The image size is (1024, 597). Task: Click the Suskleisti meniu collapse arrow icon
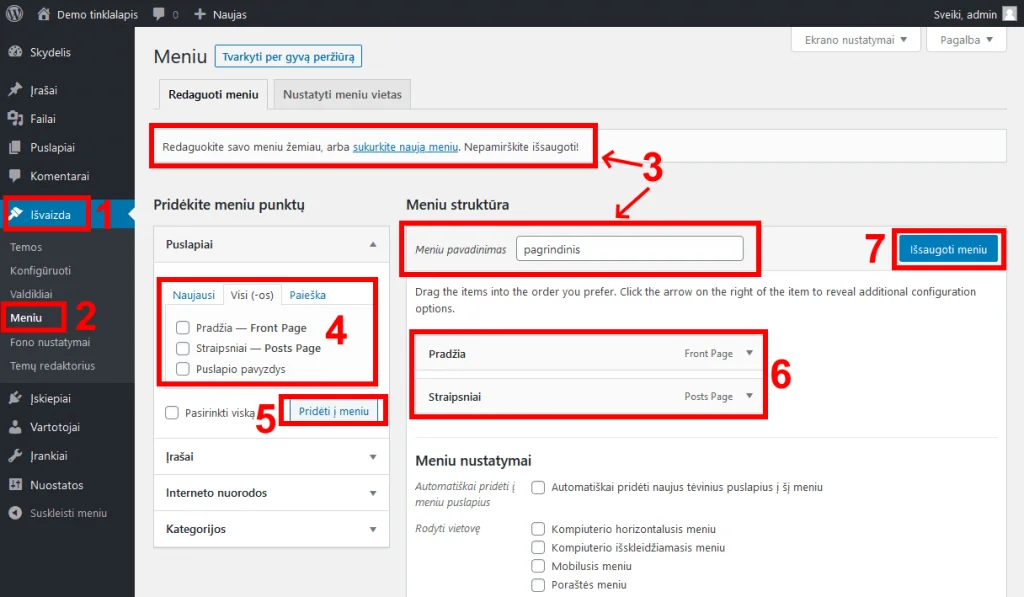15,513
